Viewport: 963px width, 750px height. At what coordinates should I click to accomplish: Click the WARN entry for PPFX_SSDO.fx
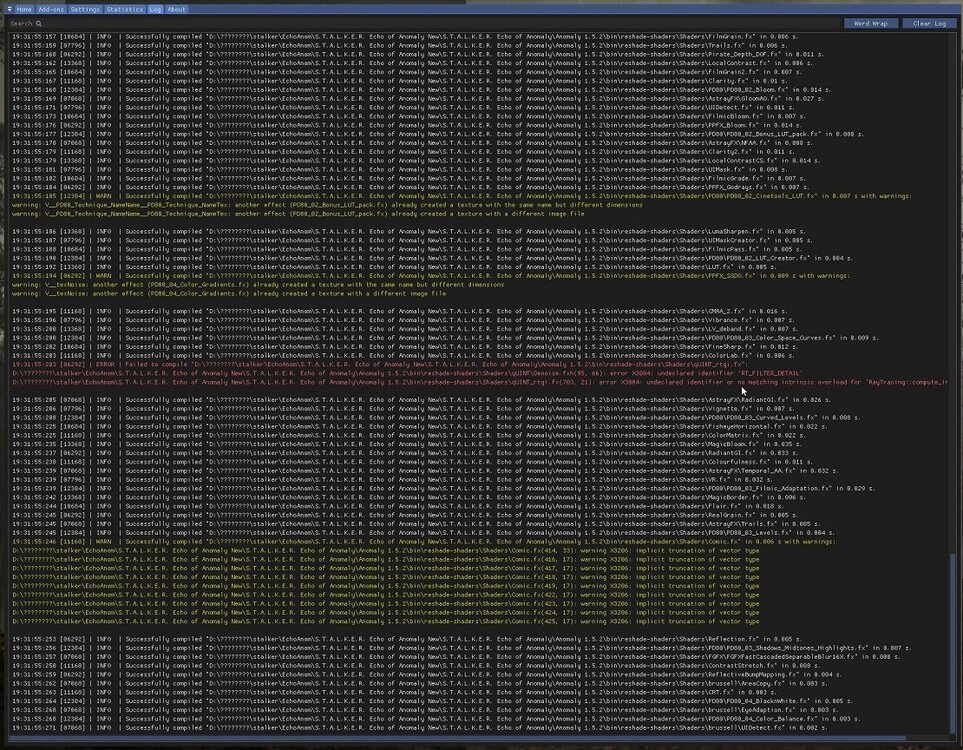point(400,276)
